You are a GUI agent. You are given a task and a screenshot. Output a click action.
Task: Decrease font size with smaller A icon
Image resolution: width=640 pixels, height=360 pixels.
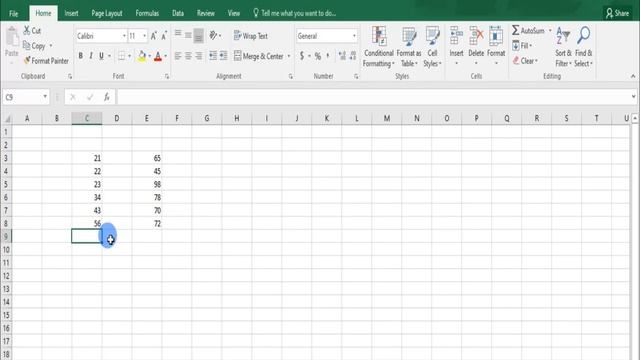coord(164,36)
